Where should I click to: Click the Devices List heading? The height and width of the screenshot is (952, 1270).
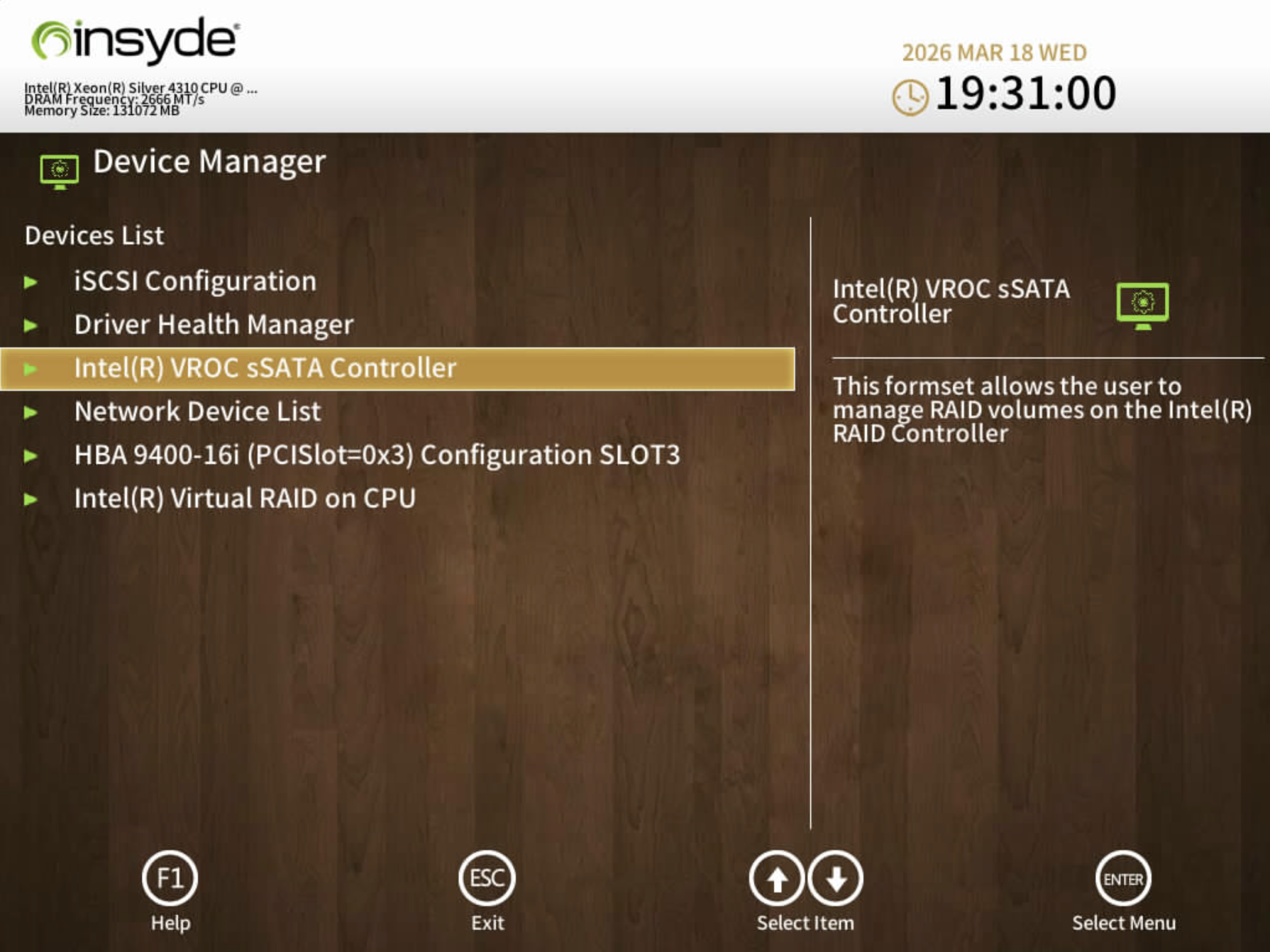(94, 234)
